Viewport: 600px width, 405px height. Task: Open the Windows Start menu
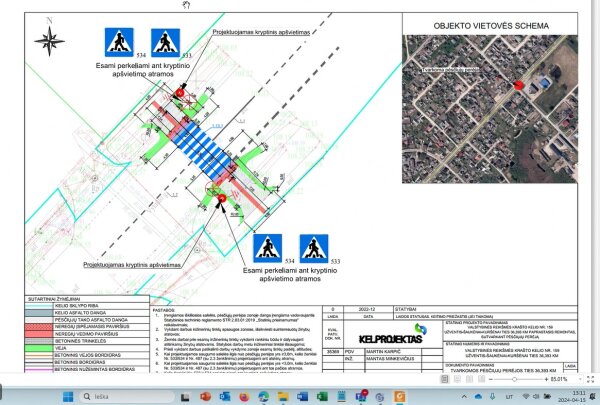point(68,396)
